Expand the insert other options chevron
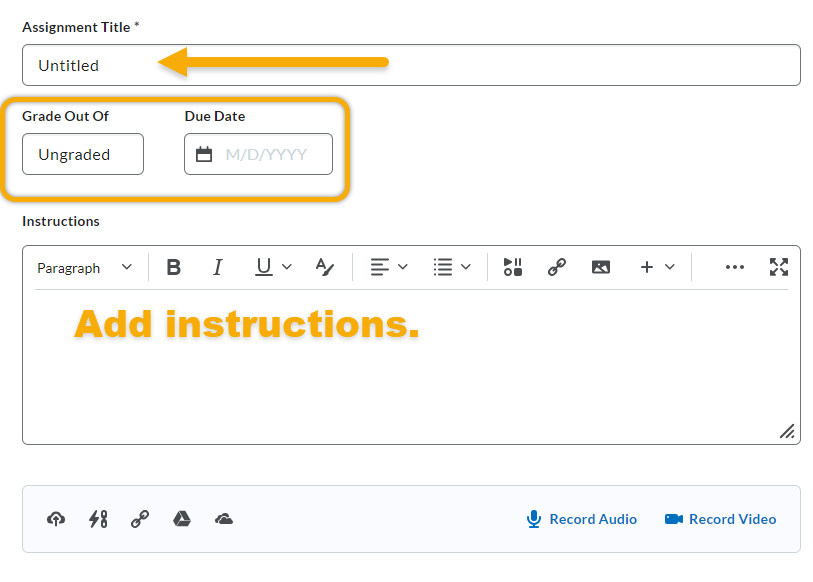 tap(670, 267)
